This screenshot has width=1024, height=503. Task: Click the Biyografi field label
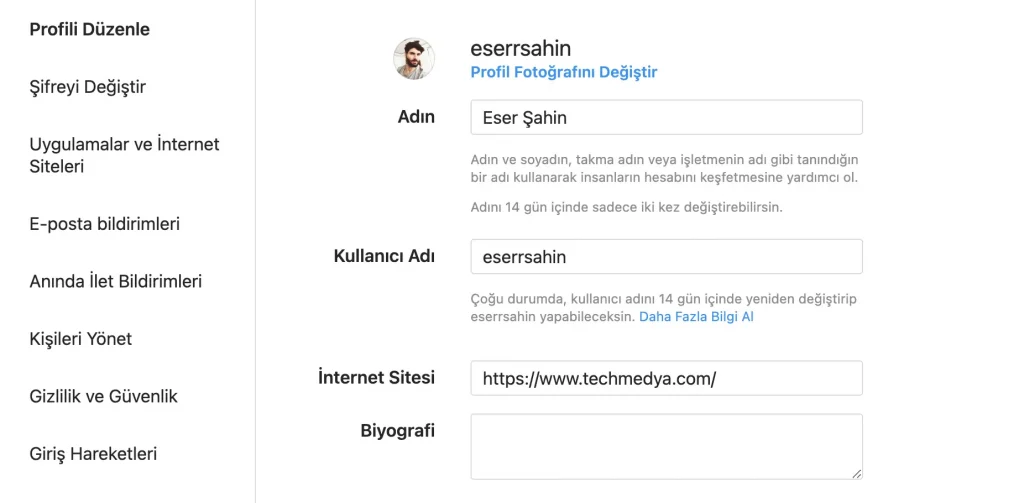(x=398, y=431)
